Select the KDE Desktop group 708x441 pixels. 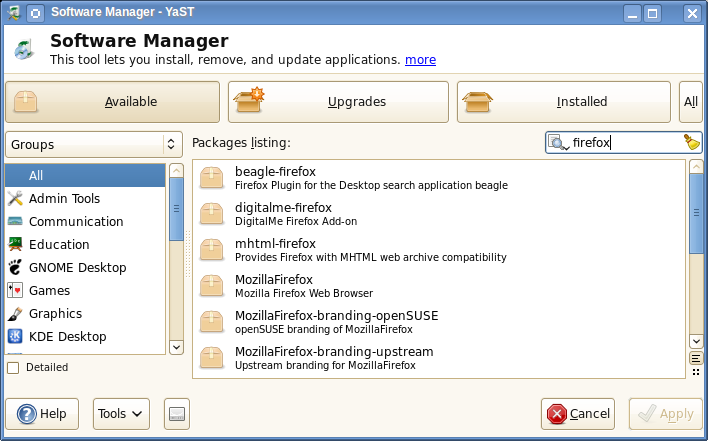point(67,336)
